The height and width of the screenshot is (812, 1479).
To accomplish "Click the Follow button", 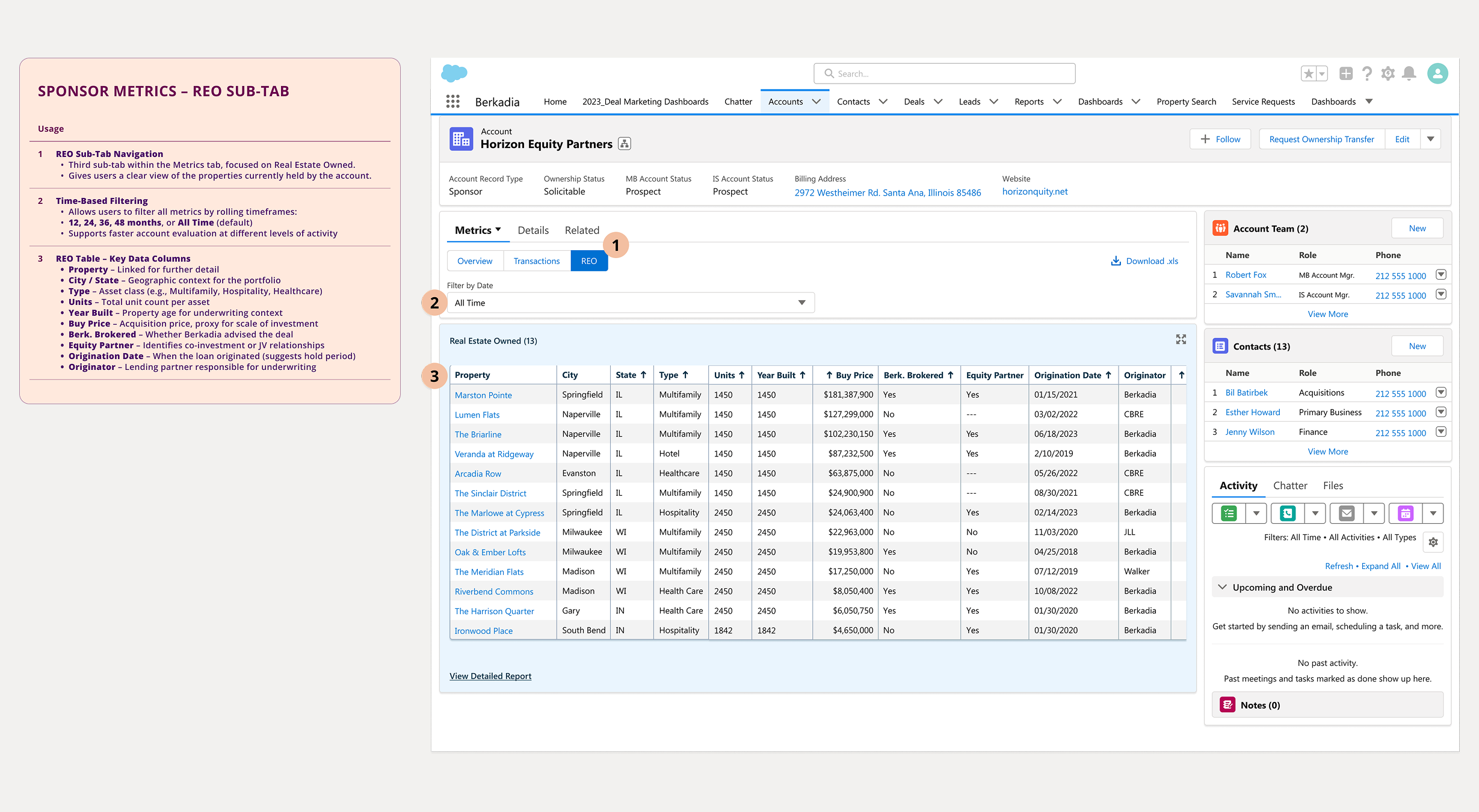I will click(1220, 139).
